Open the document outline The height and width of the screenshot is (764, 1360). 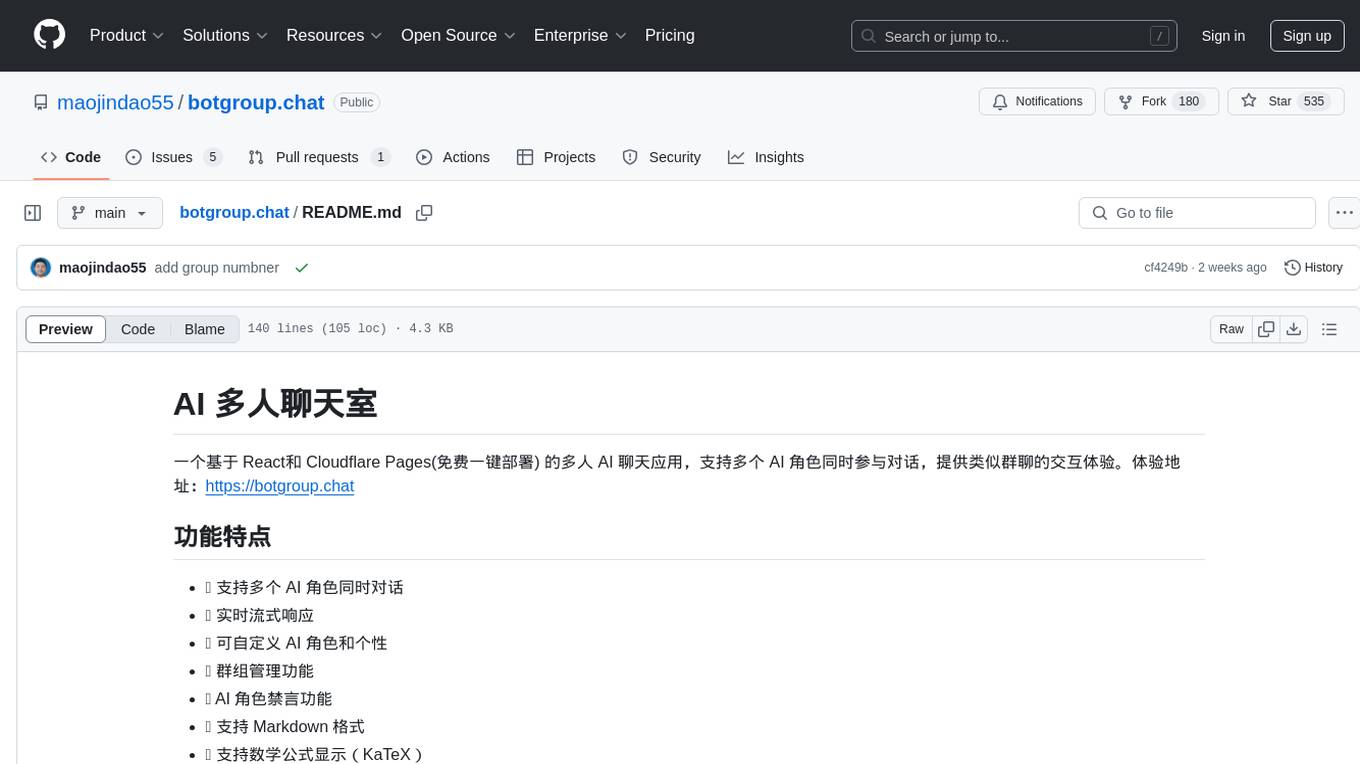[x=1329, y=329]
